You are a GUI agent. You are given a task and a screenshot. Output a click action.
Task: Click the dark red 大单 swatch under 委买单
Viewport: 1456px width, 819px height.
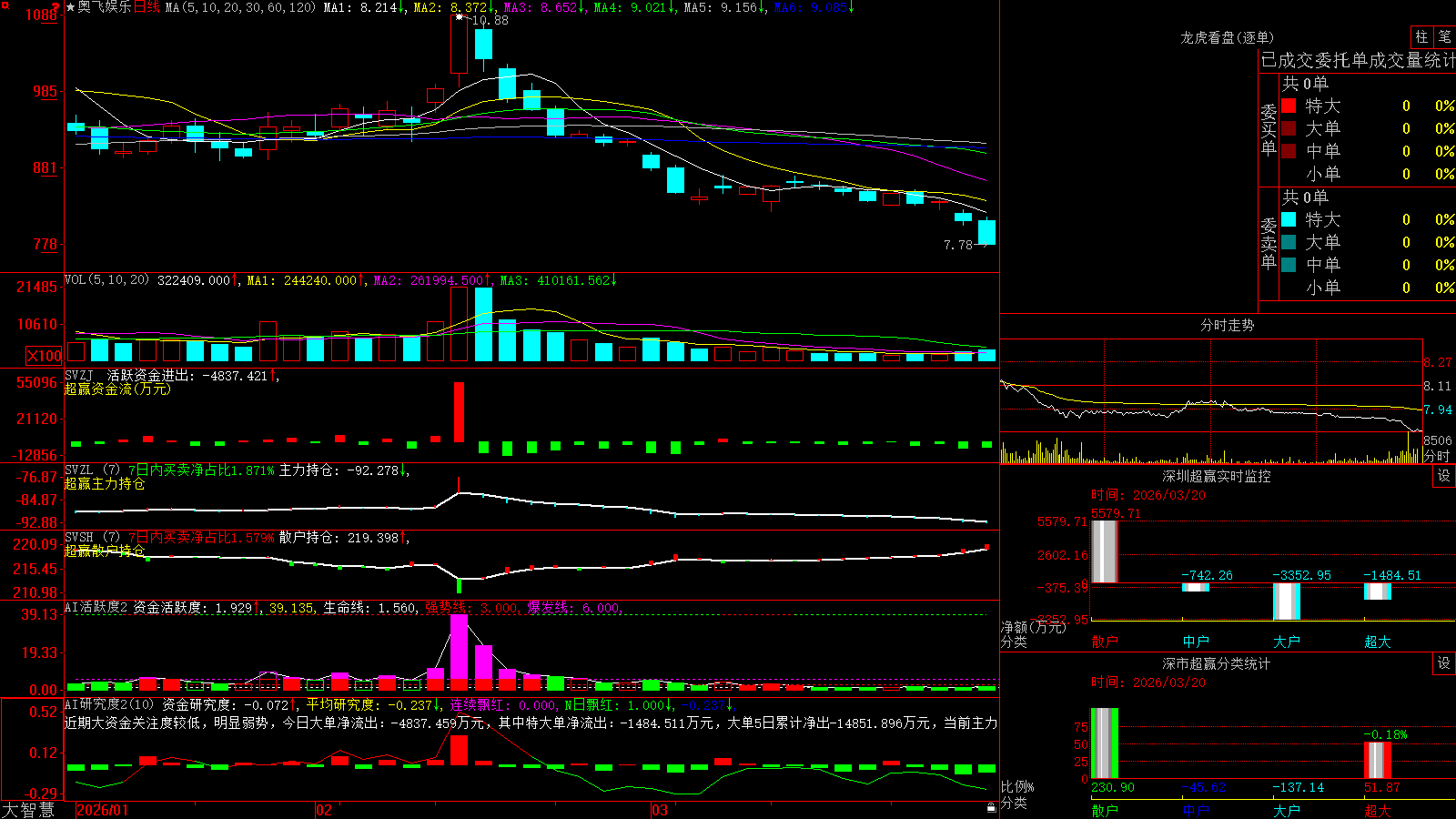(x=1289, y=128)
